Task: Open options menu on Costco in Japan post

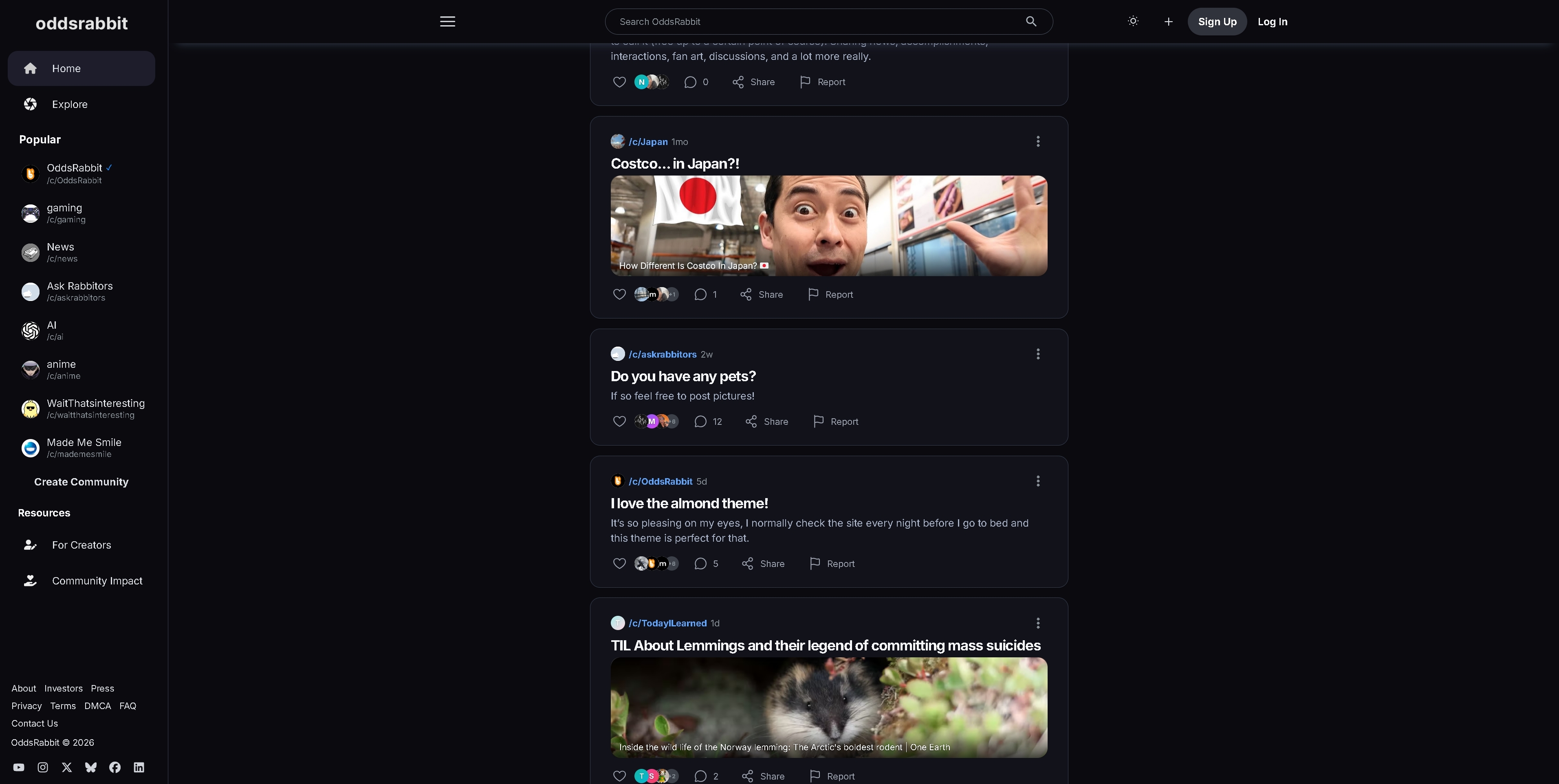Action: [x=1038, y=142]
